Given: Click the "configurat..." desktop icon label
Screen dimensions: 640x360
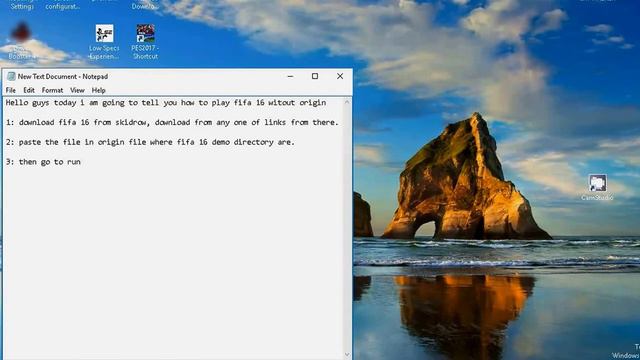Looking at the screenshot, I should pyautogui.click(x=62, y=6).
